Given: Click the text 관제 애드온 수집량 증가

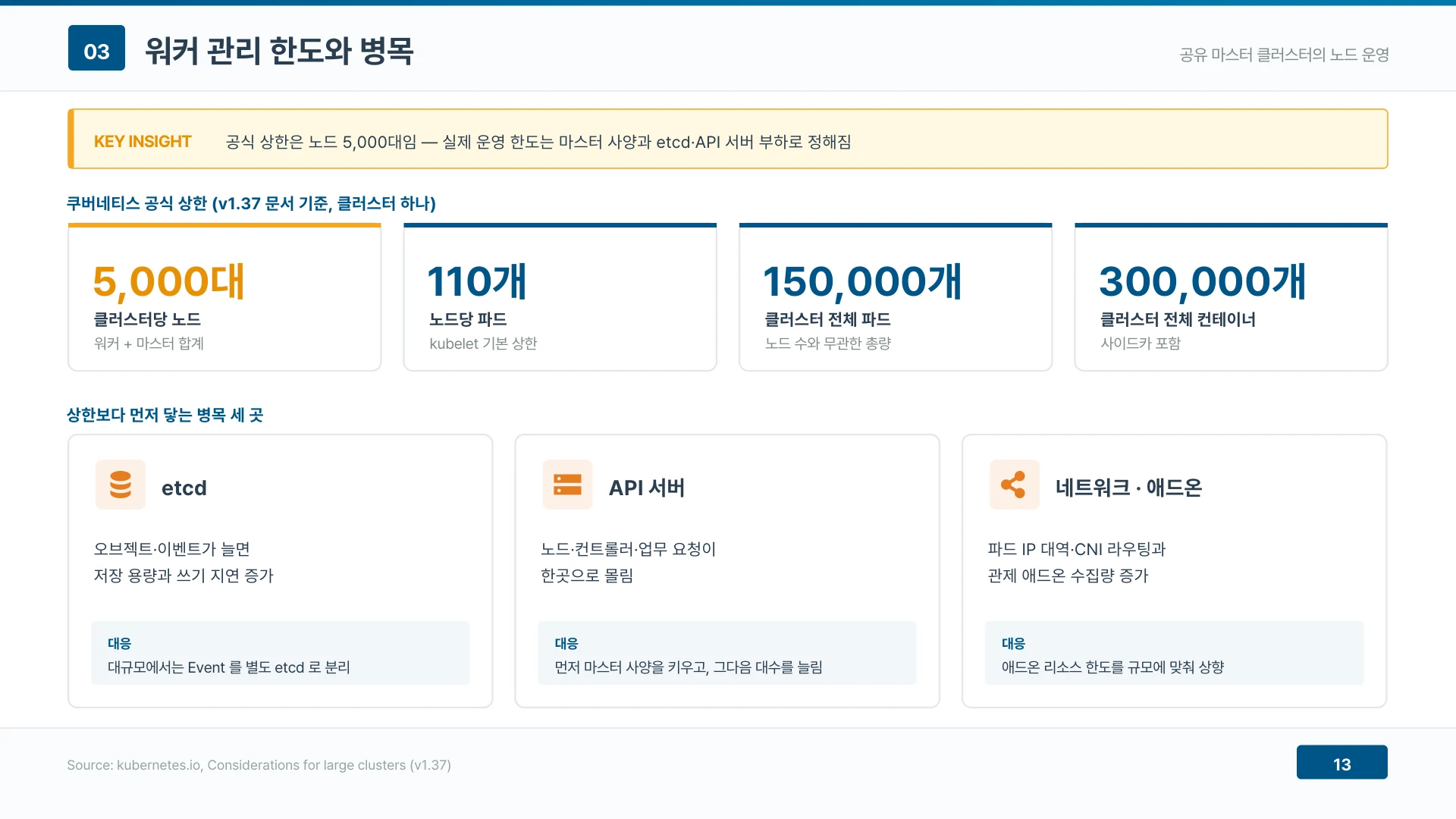Looking at the screenshot, I should [1068, 576].
